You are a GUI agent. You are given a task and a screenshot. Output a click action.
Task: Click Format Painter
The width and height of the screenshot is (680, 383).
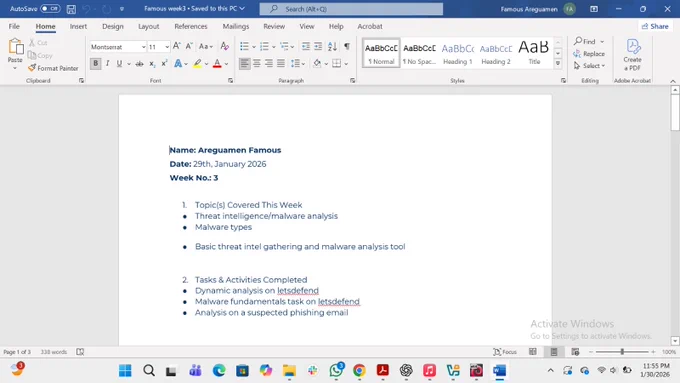(53, 68)
